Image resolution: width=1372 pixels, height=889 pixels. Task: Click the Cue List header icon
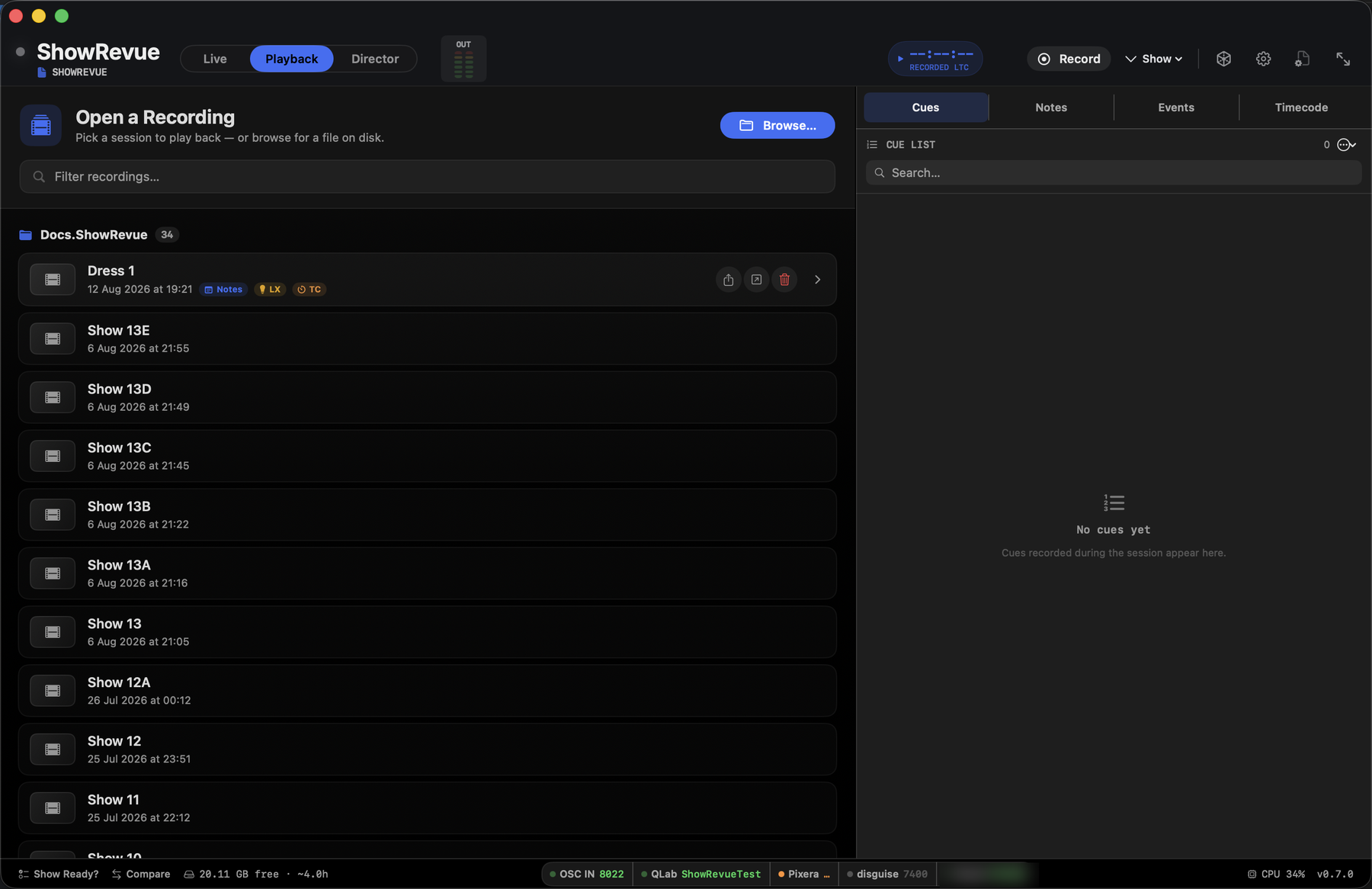point(872,145)
